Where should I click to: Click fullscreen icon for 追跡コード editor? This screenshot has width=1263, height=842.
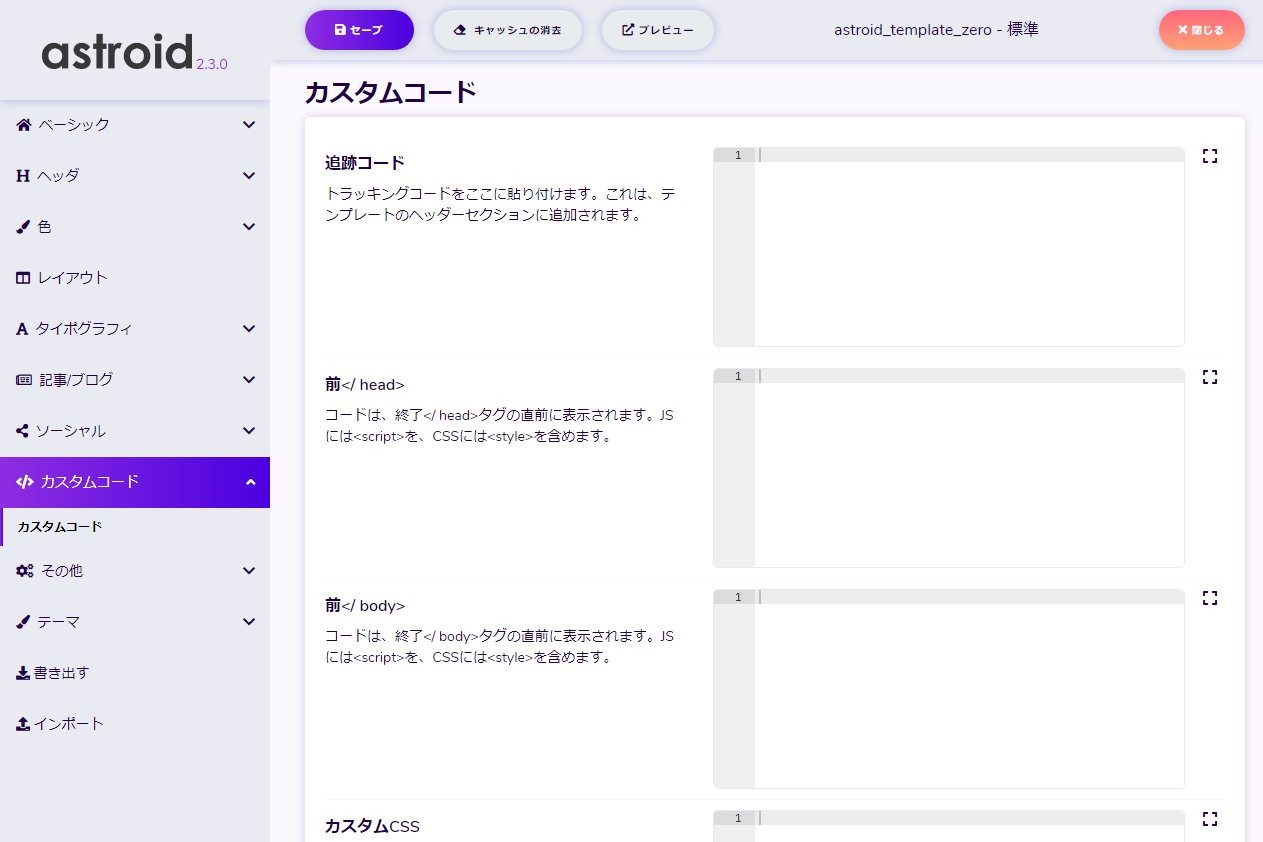(x=1210, y=156)
